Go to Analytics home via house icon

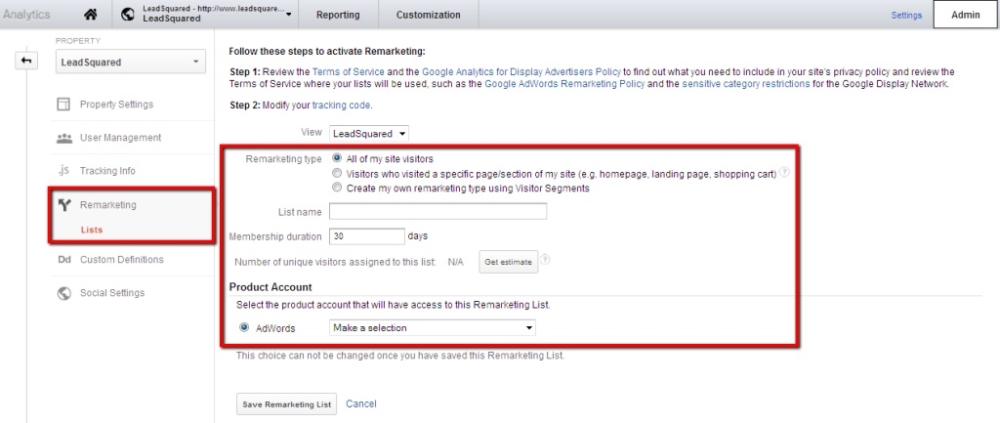(91, 14)
